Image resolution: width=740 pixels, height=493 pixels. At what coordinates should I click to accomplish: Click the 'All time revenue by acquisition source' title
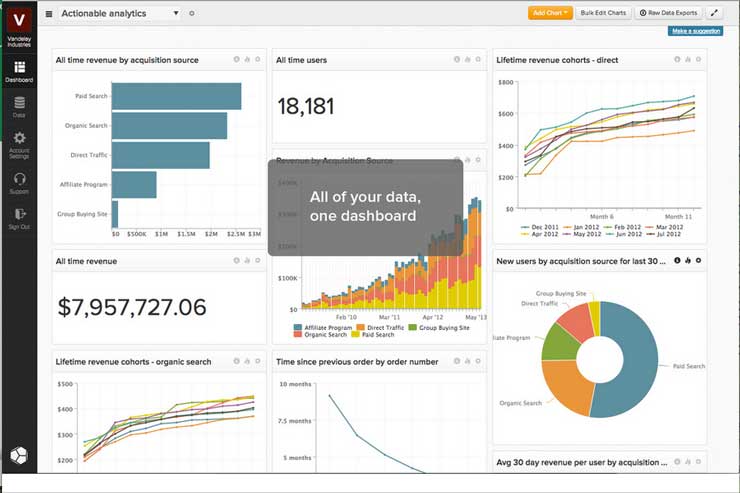coord(127,60)
